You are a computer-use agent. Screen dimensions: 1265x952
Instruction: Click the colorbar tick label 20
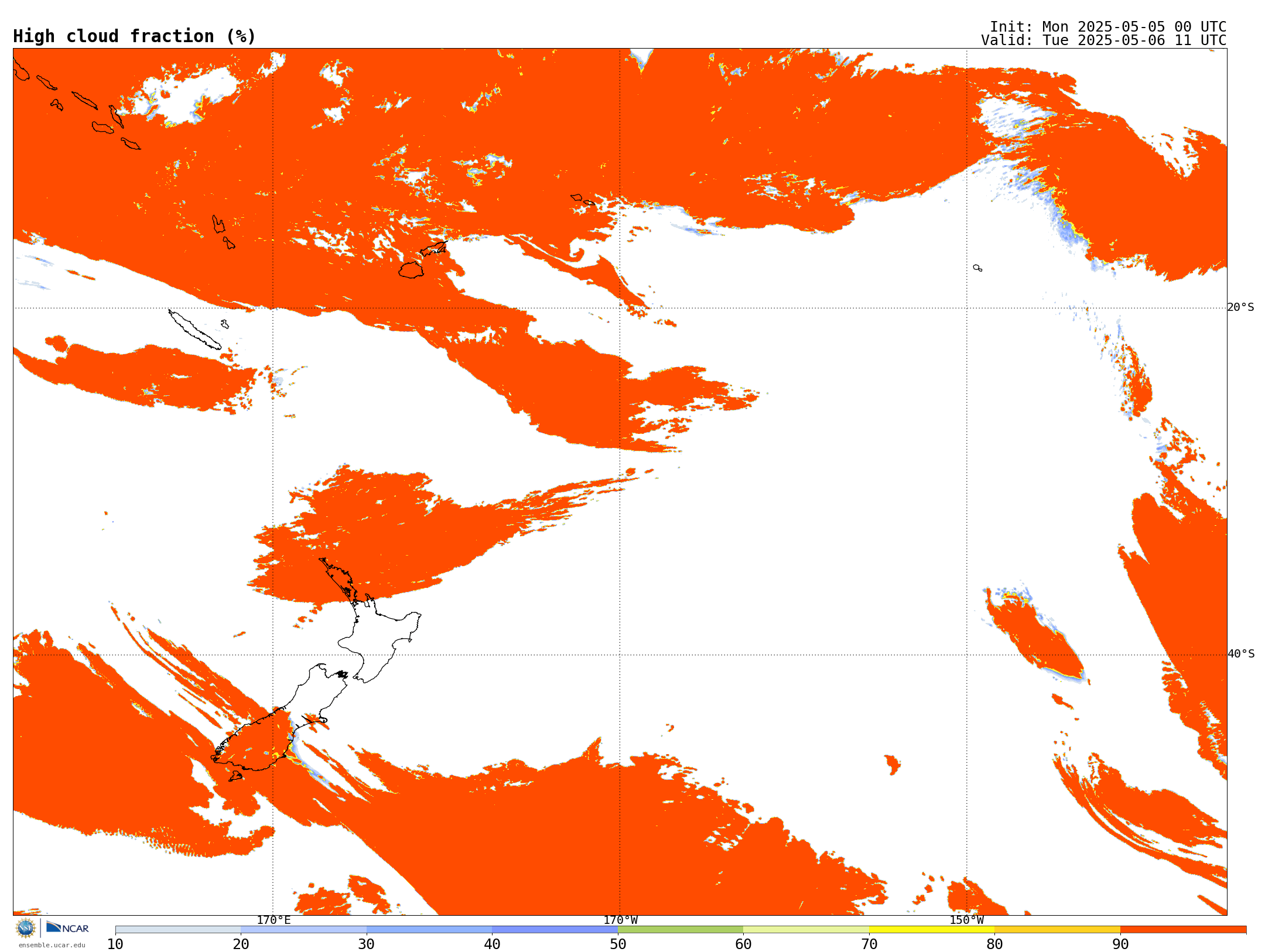[241, 944]
